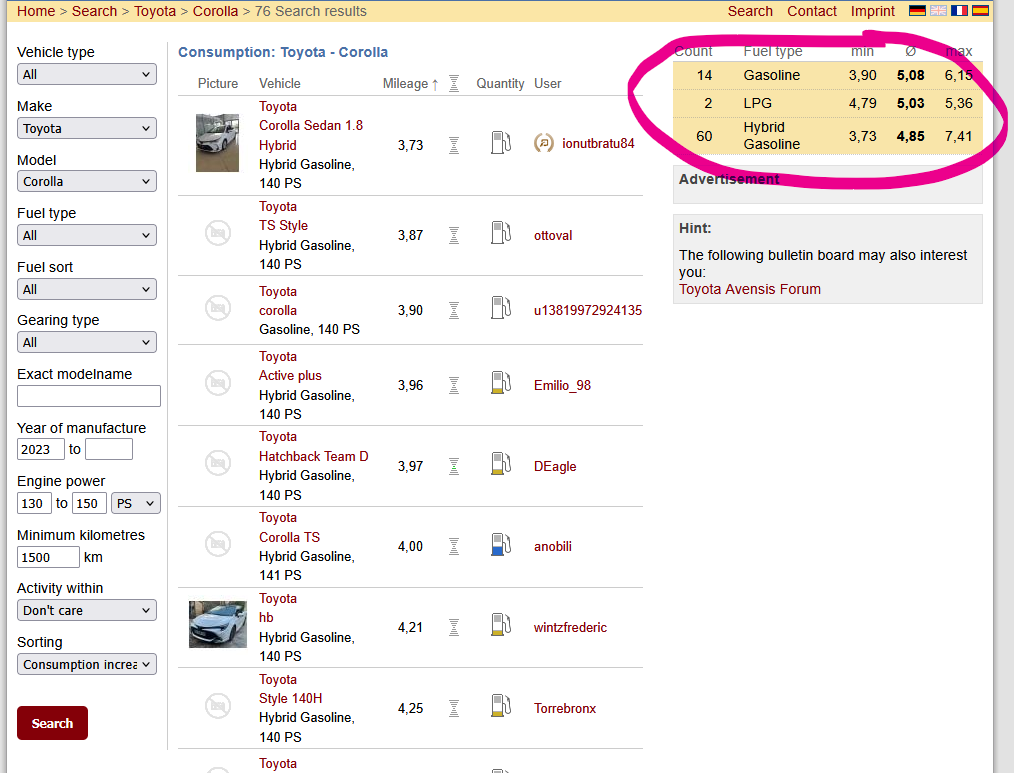This screenshot has height=773, width=1014.
Task: Go to Toyota in breadcrumb
Action: 155,11
